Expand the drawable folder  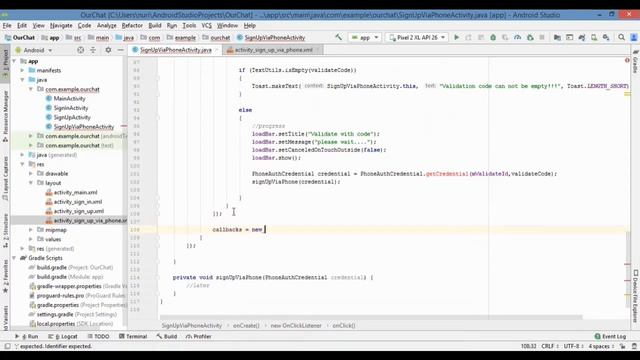pyautogui.click(x=31, y=173)
